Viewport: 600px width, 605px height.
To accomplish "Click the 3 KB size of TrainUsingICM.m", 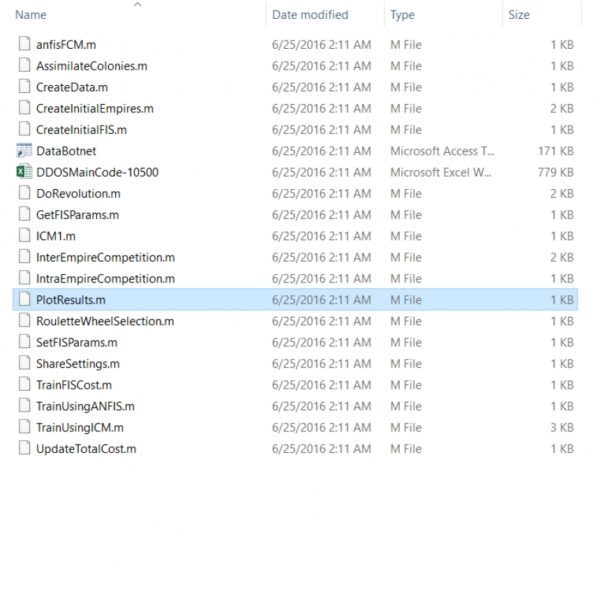I will (562, 428).
